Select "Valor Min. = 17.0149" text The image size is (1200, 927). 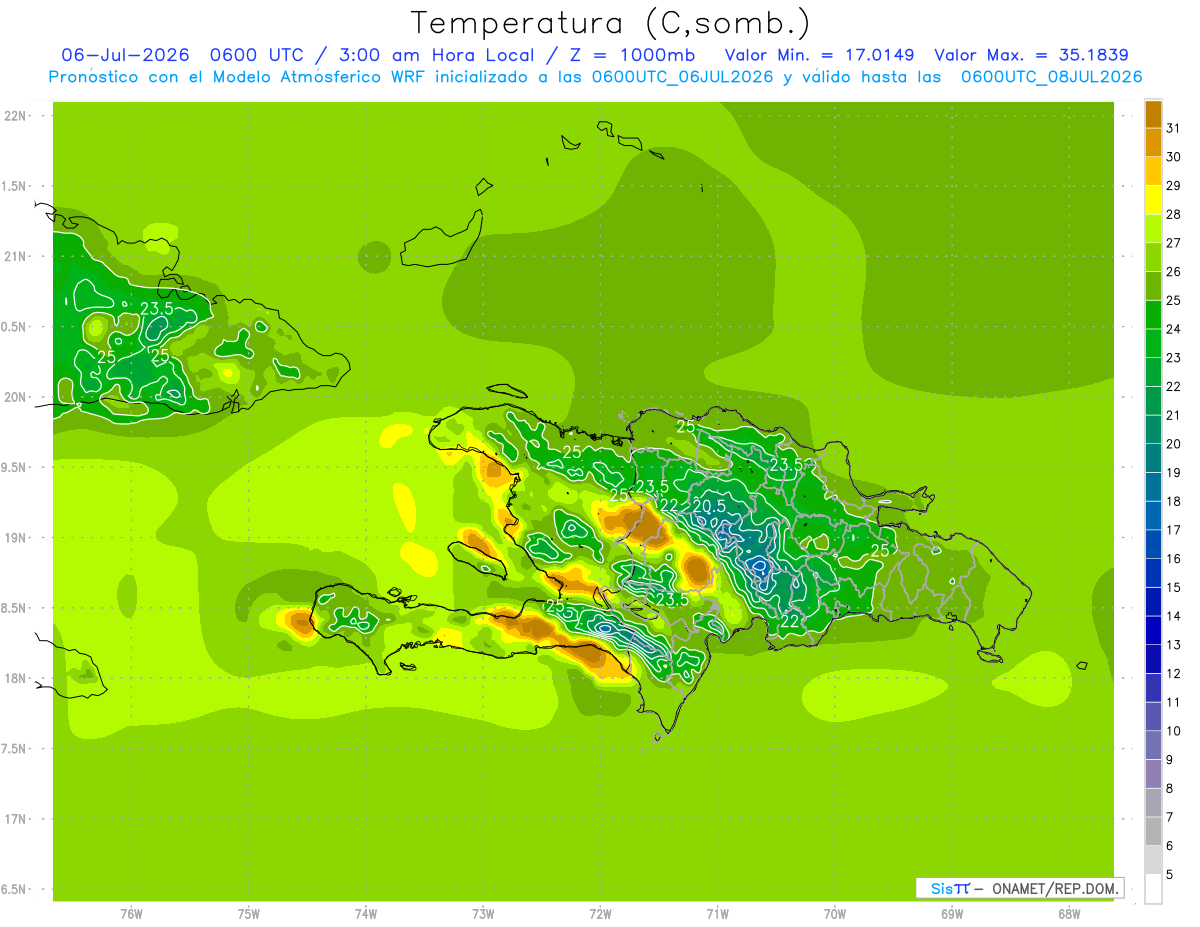coord(820,55)
